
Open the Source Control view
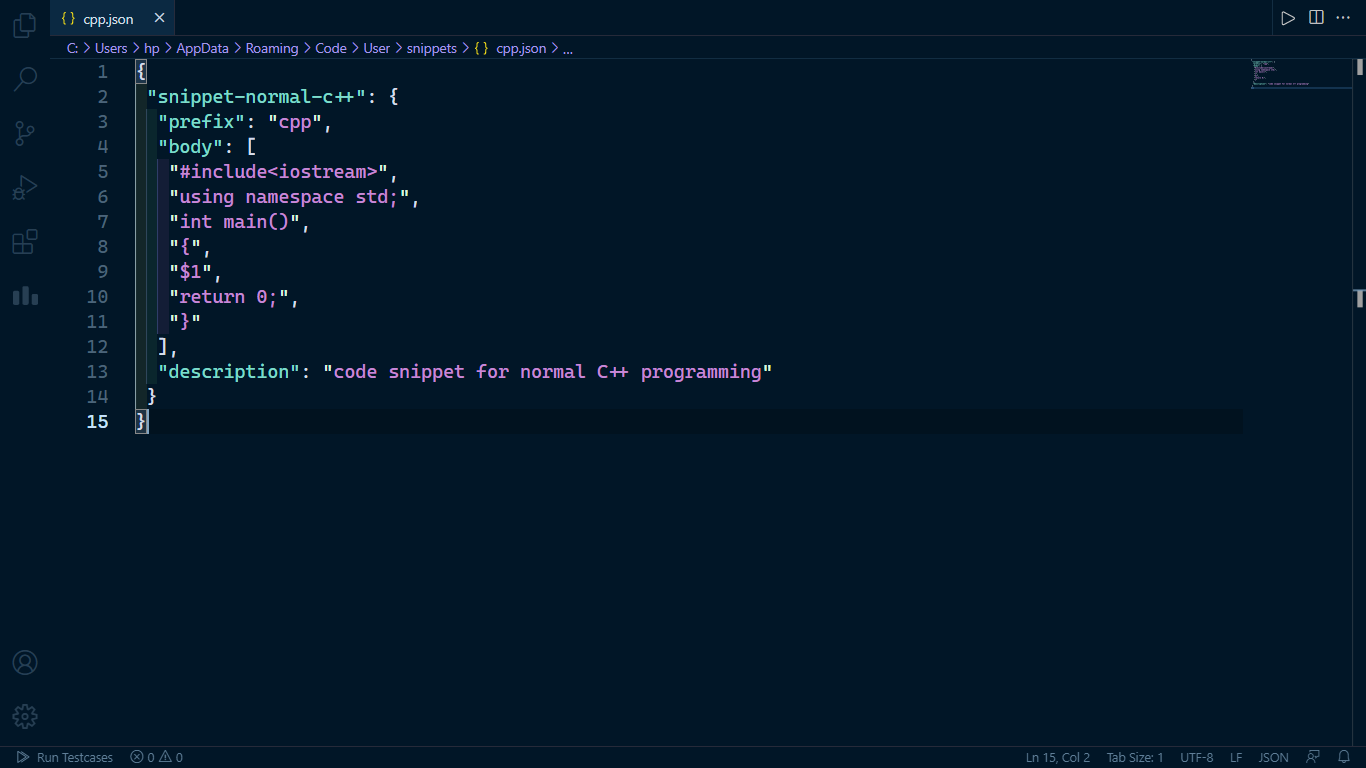click(25, 133)
